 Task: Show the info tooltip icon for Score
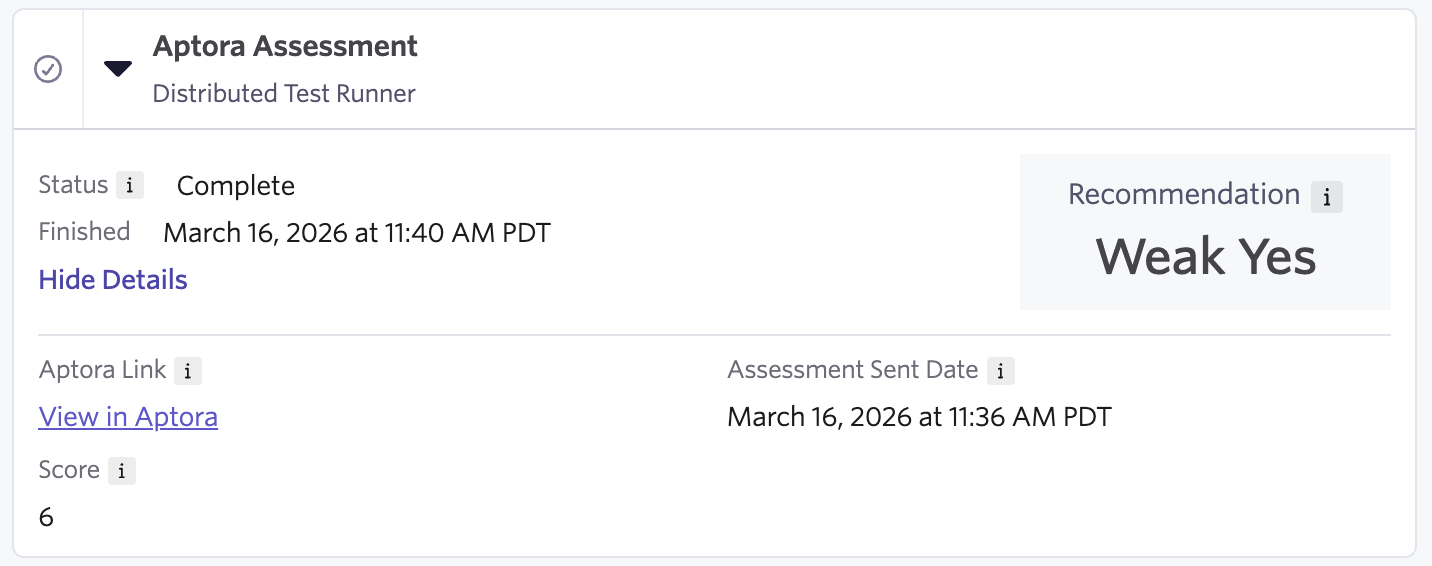121,471
